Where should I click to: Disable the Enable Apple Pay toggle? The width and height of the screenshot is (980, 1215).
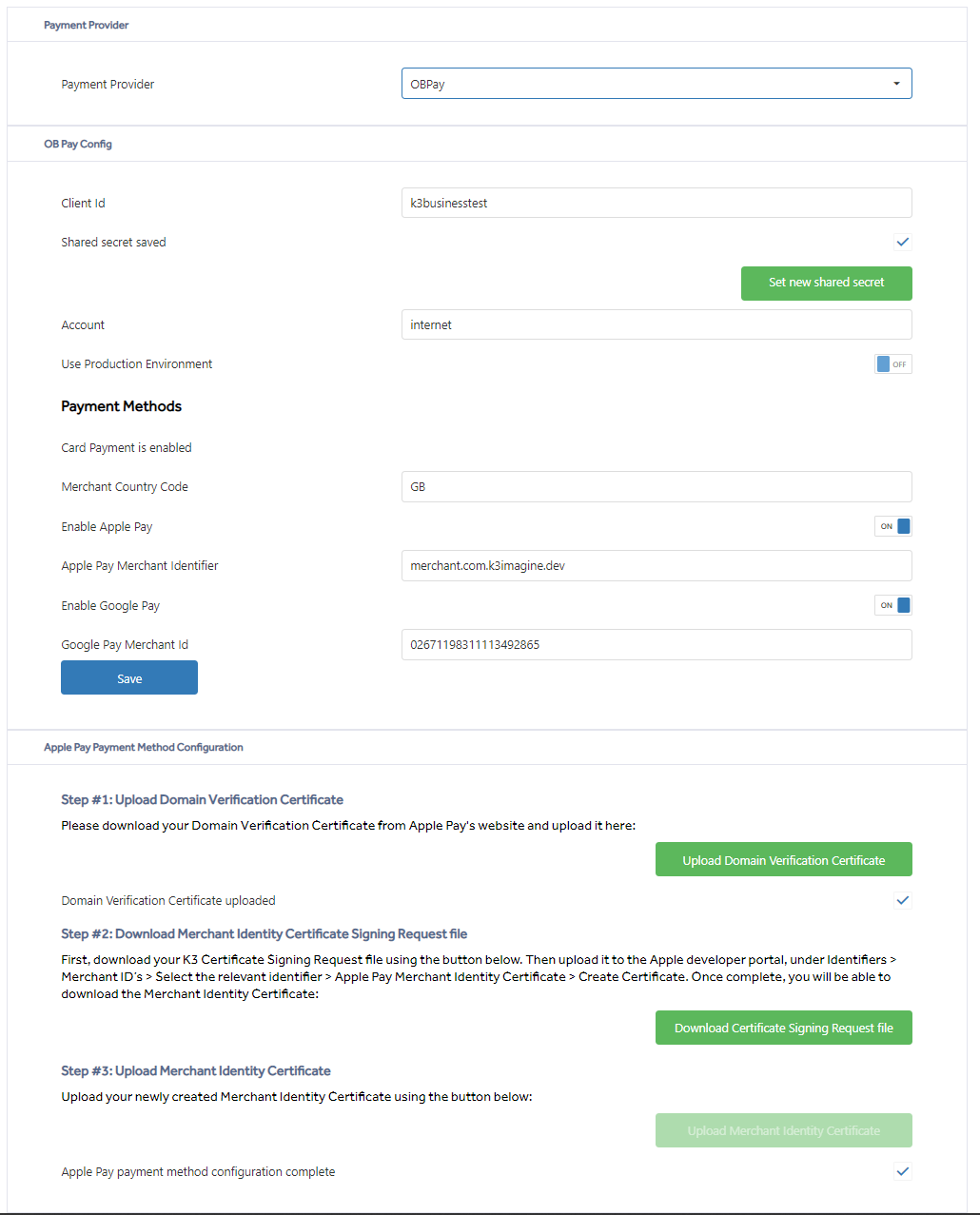(893, 526)
